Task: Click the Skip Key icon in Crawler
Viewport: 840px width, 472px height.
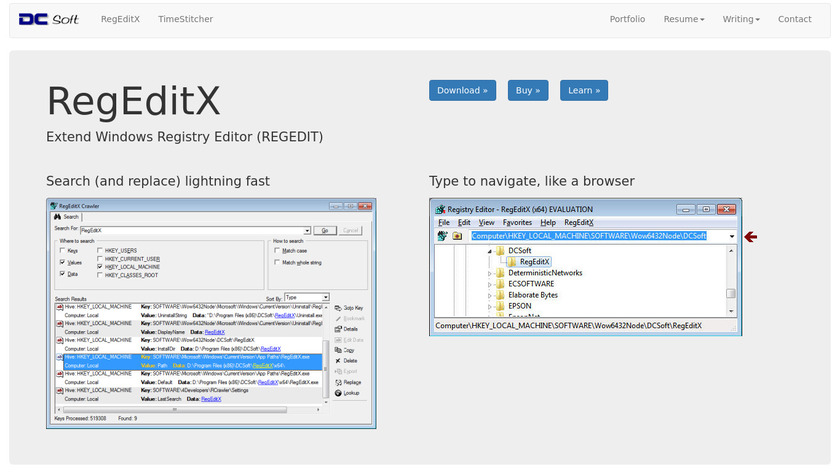Action: [x=336, y=307]
